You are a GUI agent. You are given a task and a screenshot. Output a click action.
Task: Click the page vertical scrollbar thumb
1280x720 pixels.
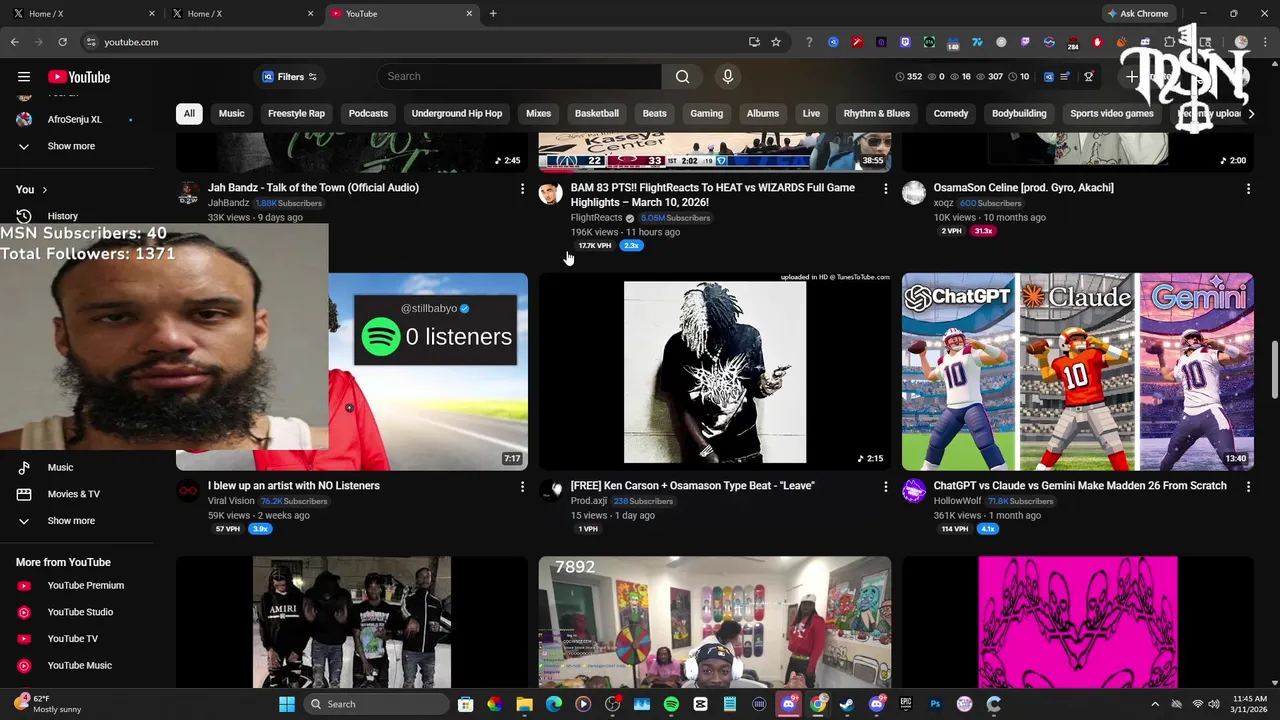click(x=1275, y=370)
